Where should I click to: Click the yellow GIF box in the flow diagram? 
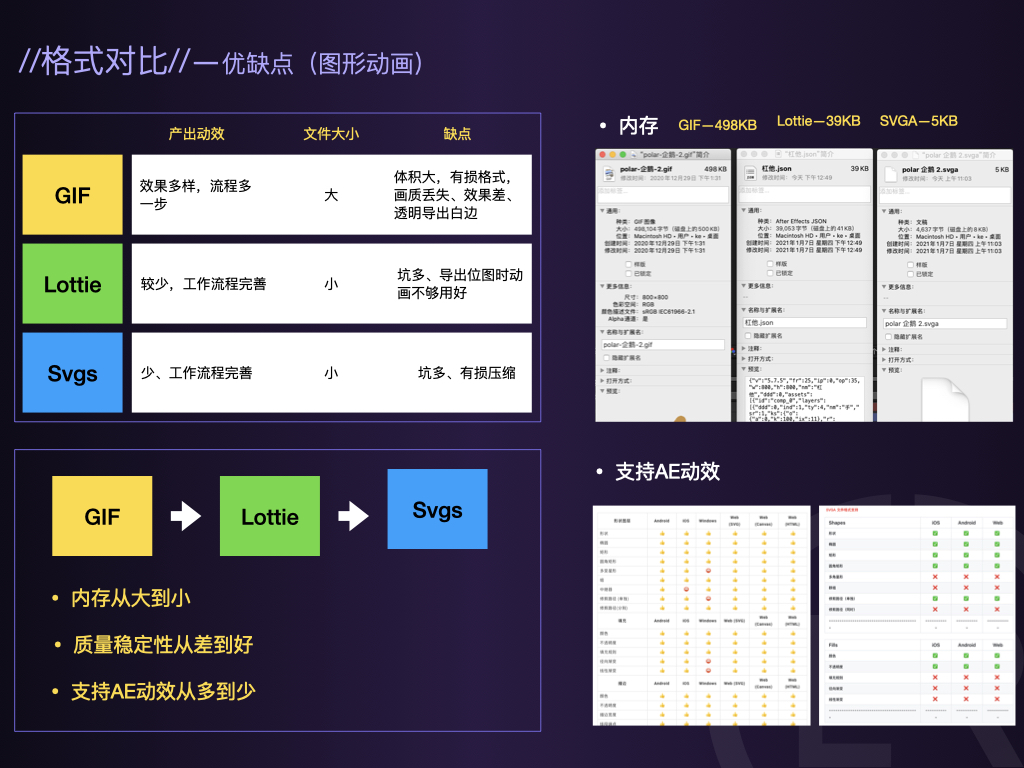point(102,516)
